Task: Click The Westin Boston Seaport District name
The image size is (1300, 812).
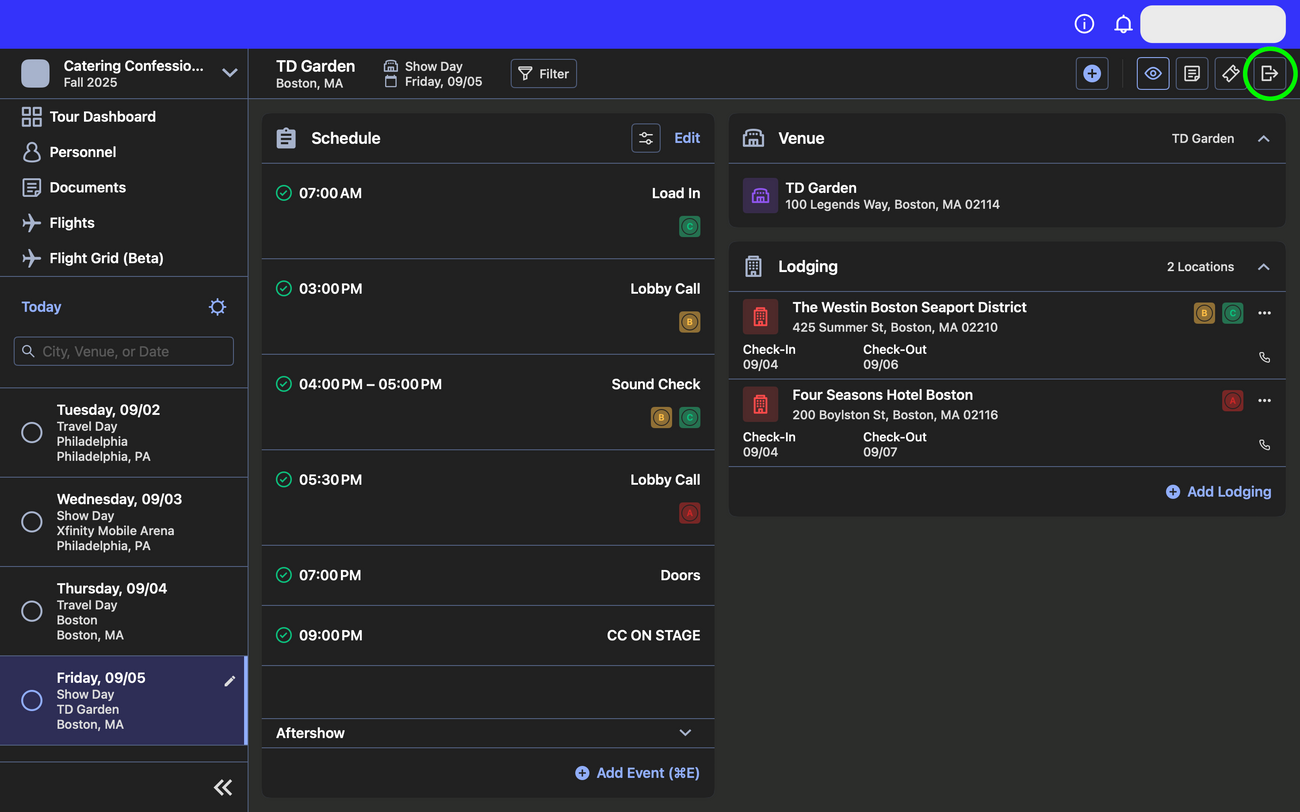Action: point(909,307)
